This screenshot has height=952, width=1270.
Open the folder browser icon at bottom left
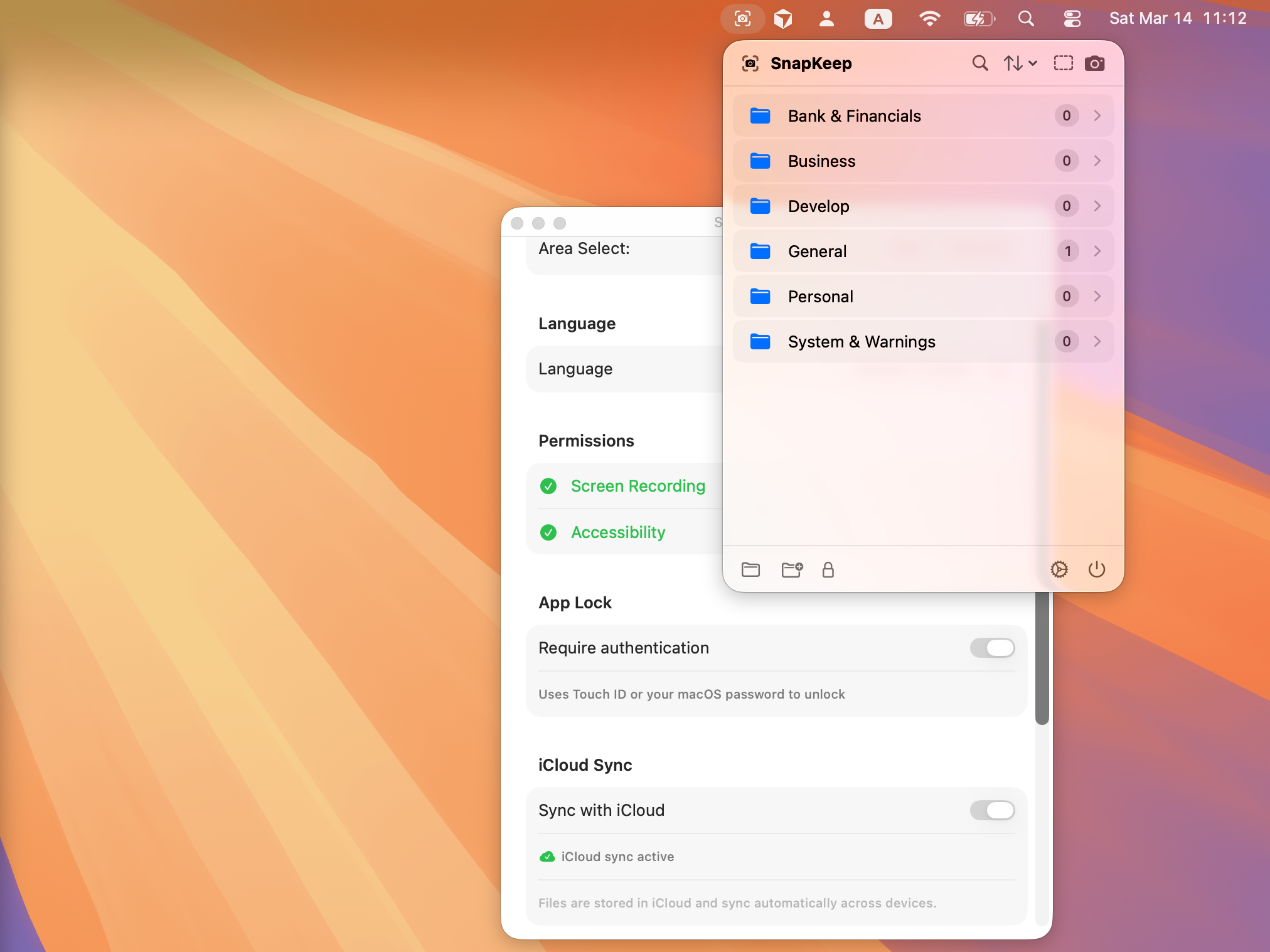[751, 569]
